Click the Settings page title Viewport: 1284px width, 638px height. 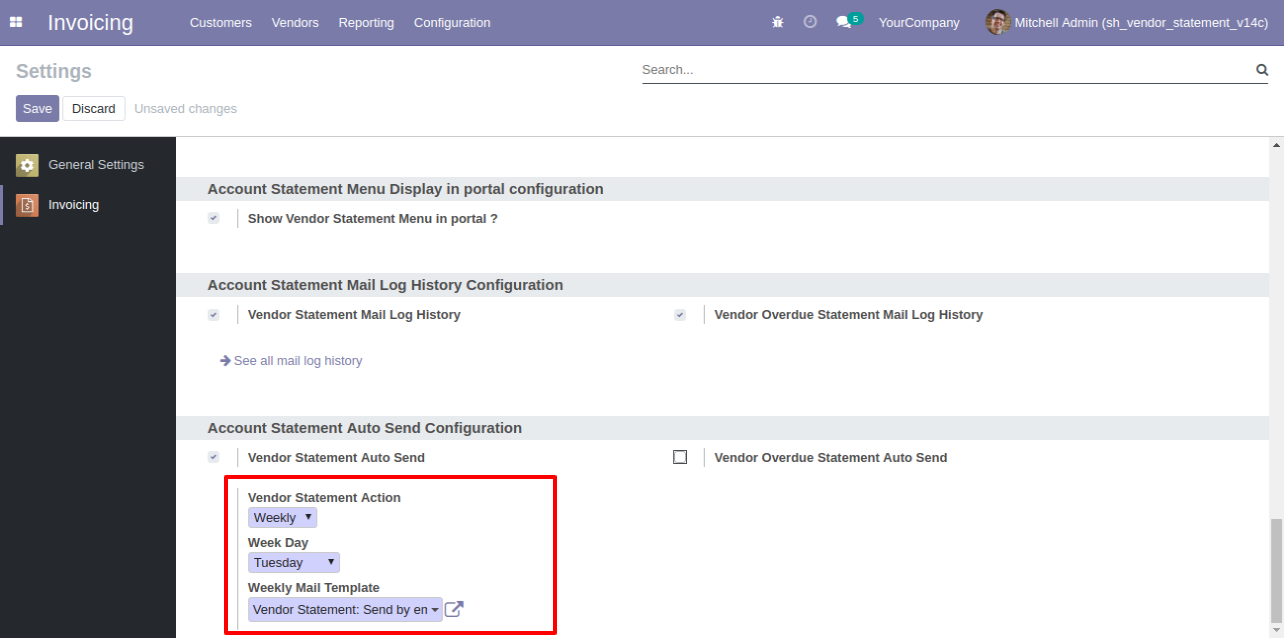pyautogui.click(x=54, y=71)
